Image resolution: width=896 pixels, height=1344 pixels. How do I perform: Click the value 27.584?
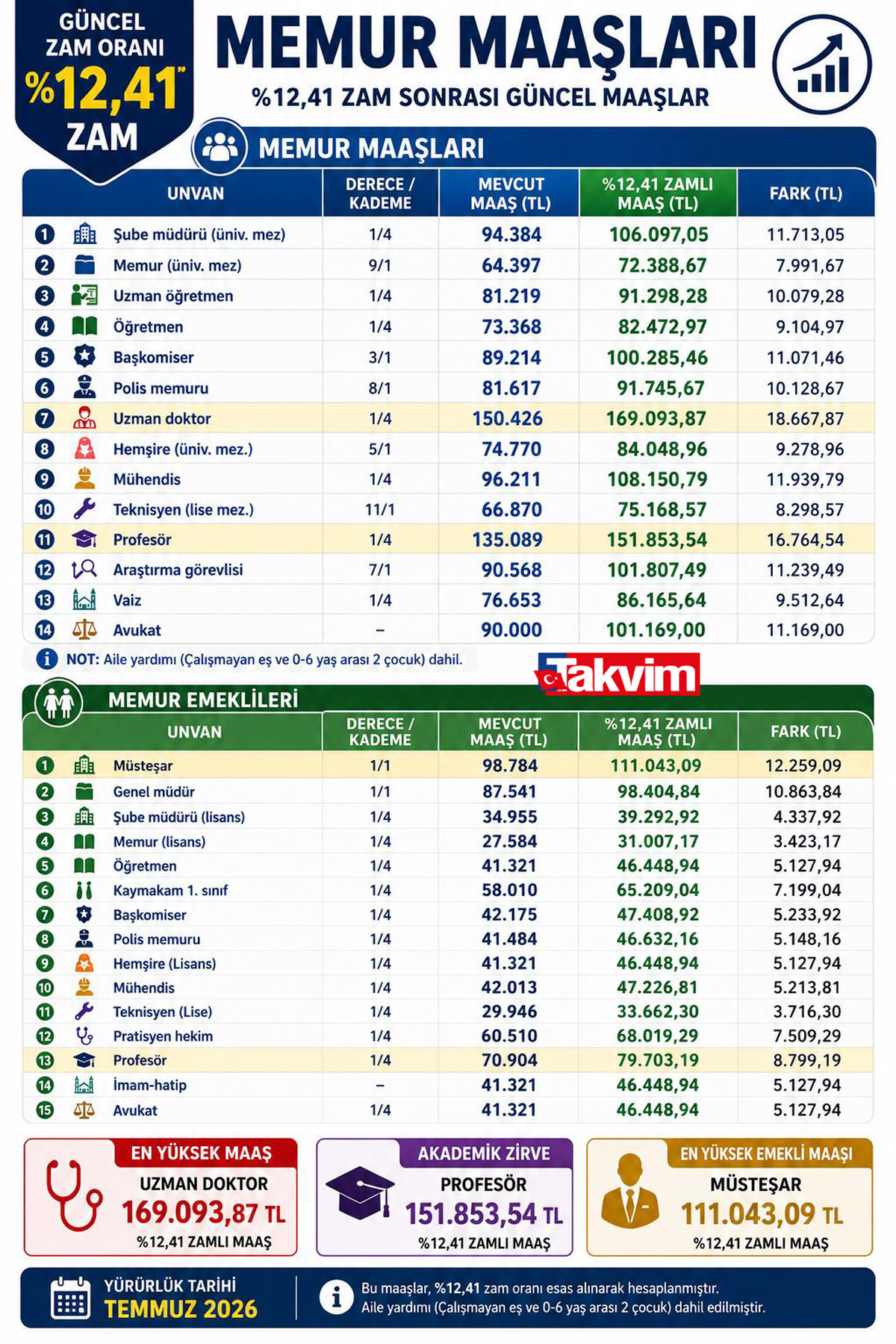[x=510, y=841]
